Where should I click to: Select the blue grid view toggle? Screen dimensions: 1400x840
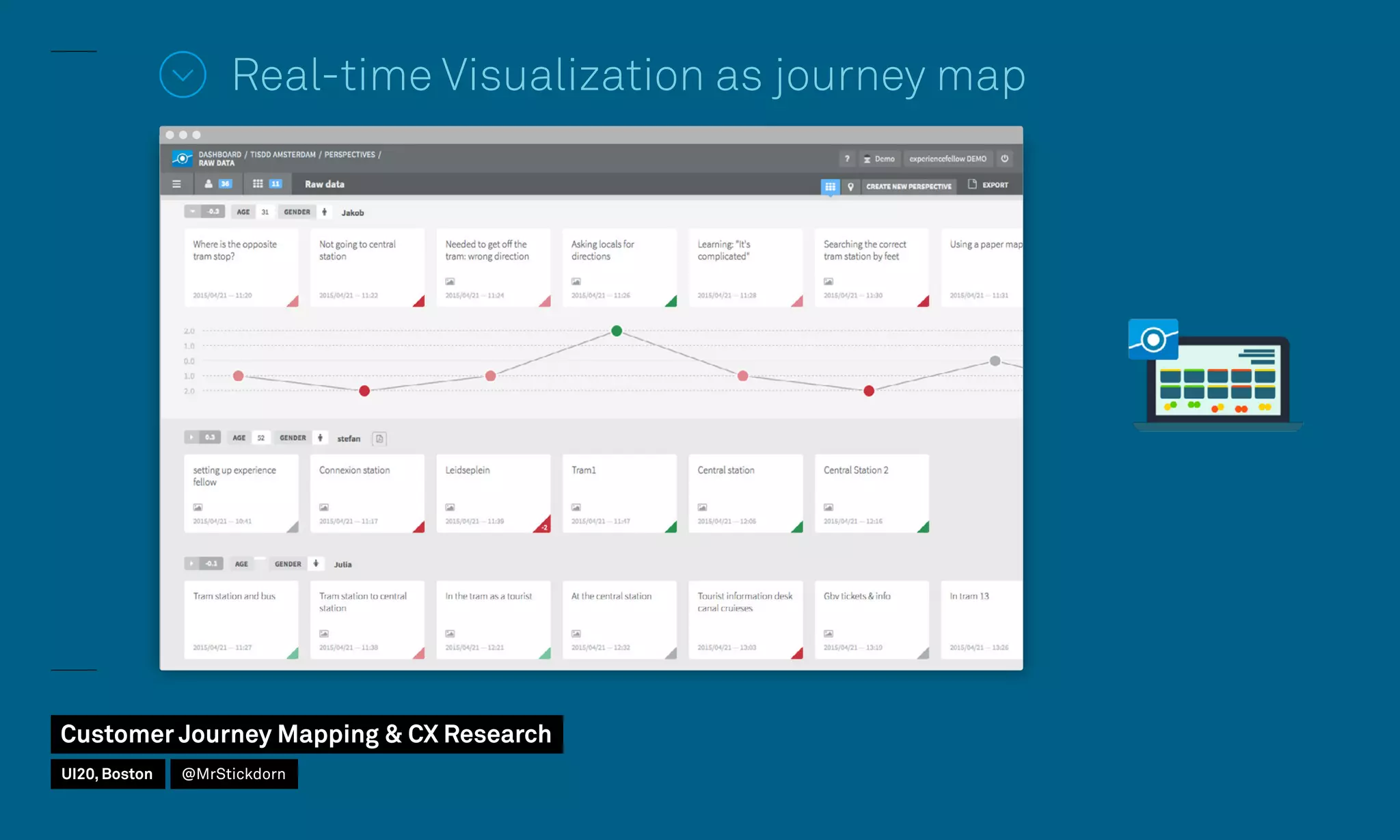pyautogui.click(x=830, y=187)
